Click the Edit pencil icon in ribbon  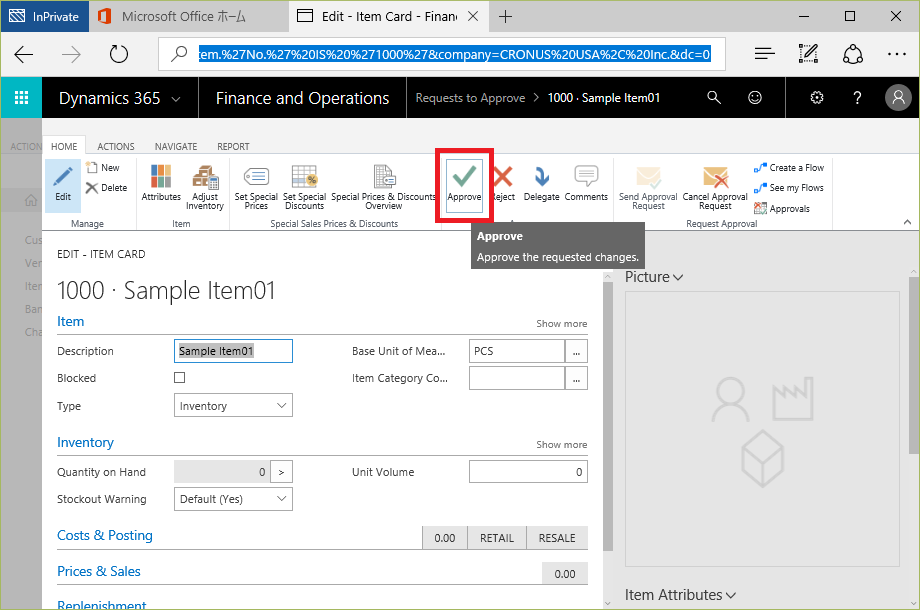pyautogui.click(x=63, y=185)
